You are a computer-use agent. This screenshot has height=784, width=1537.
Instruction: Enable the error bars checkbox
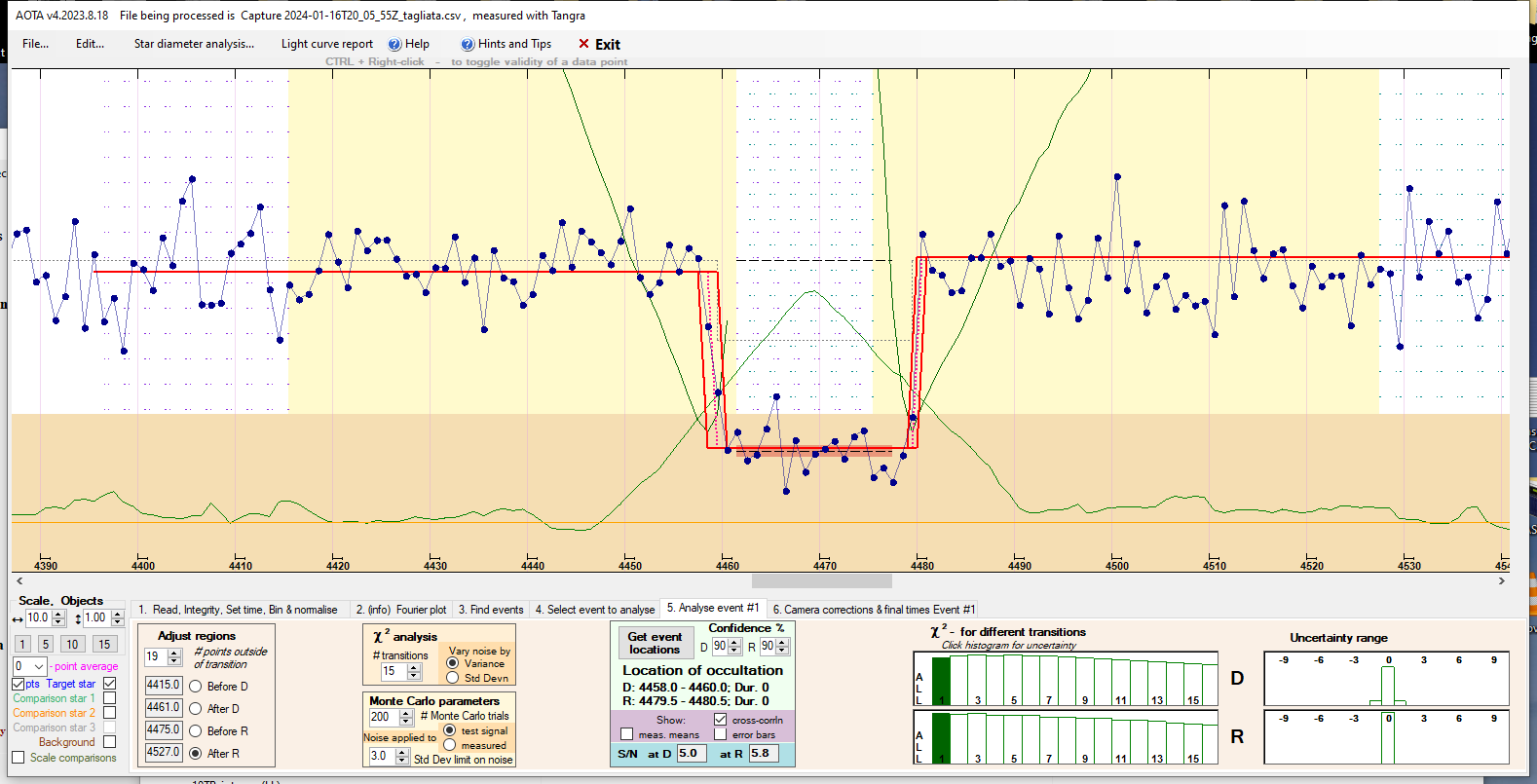click(721, 734)
